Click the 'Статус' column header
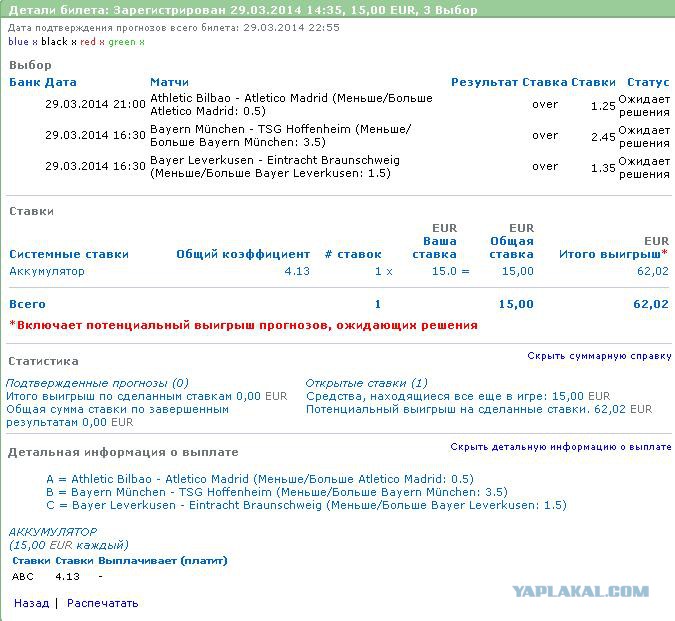This screenshot has width=675, height=621. (648, 82)
